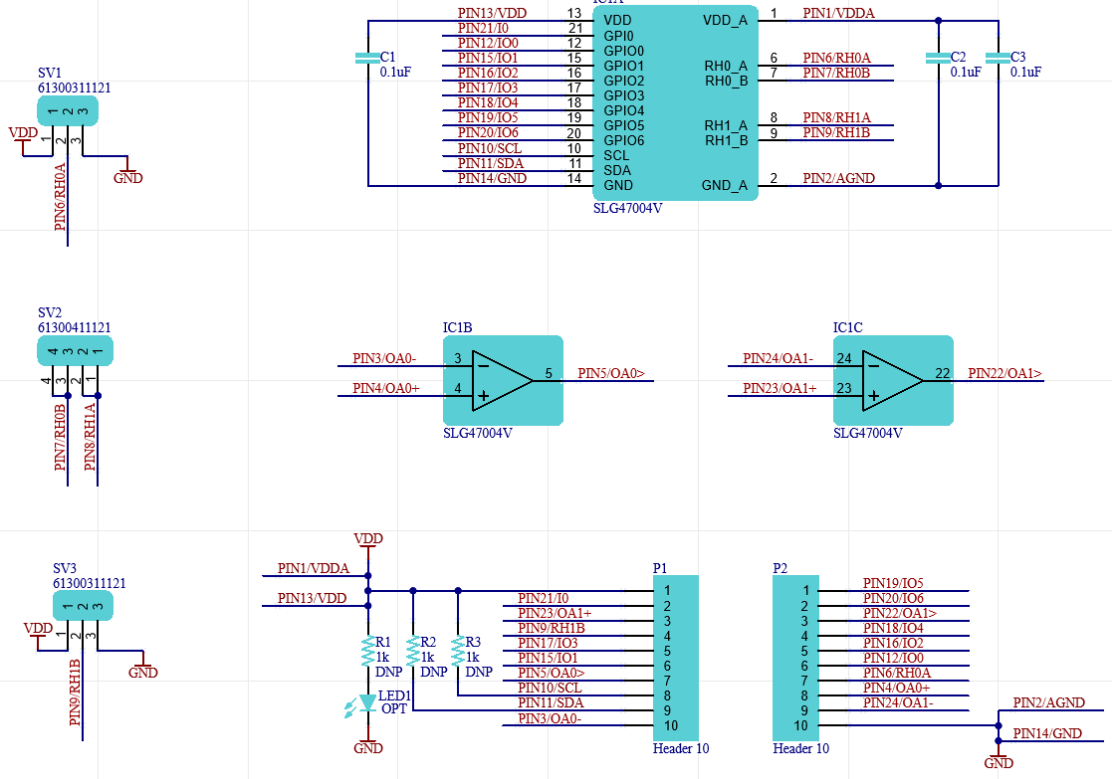Click the SLG47004V text under IC1B
The image size is (1112, 779).
click(478, 433)
